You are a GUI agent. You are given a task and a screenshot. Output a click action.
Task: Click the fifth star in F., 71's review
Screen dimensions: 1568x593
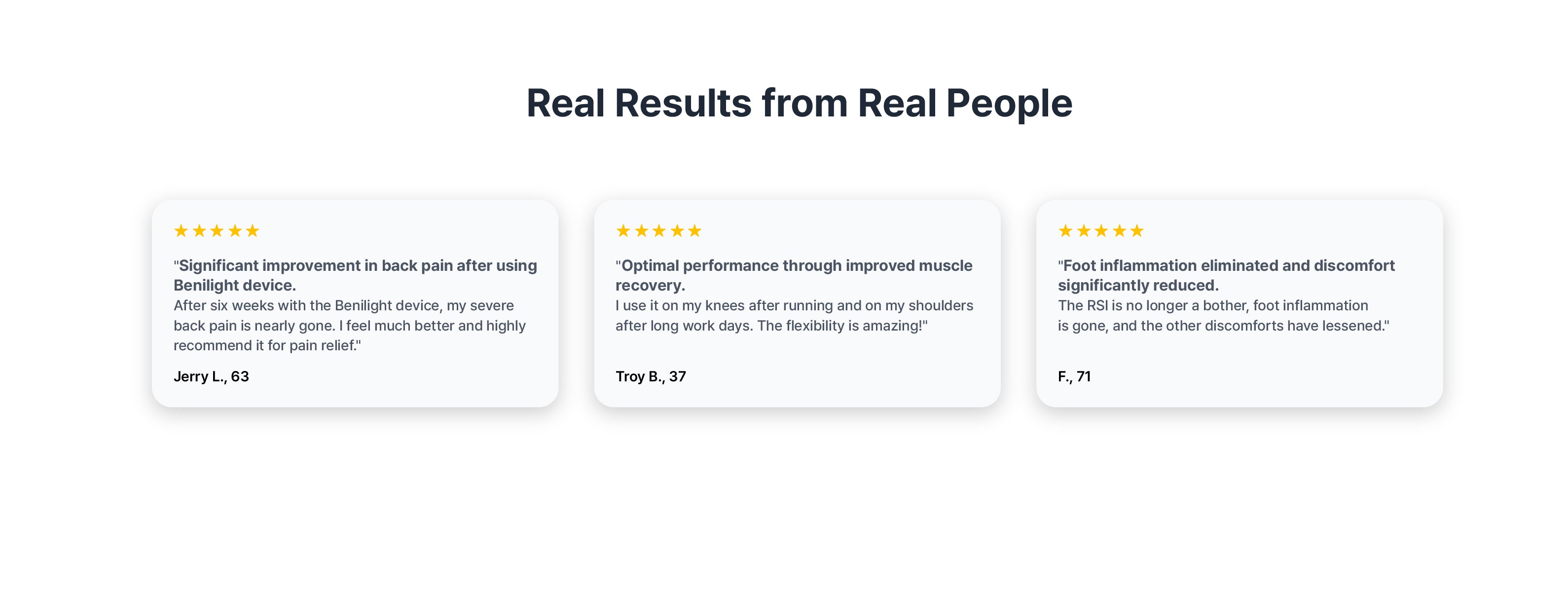(1136, 231)
